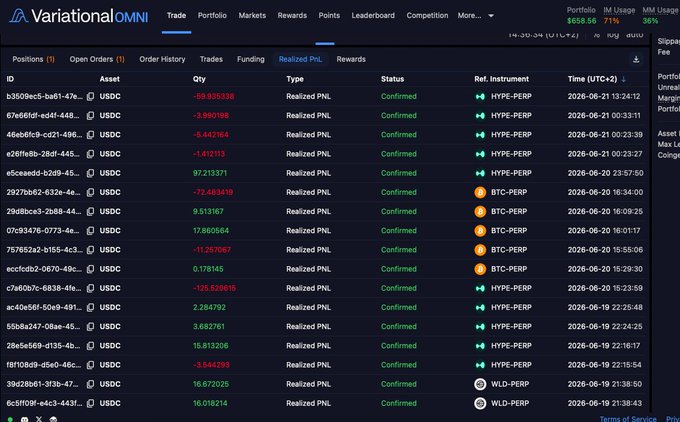Open the Competition page
This screenshot has width=680, height=422.
click(x=427, y=16)
